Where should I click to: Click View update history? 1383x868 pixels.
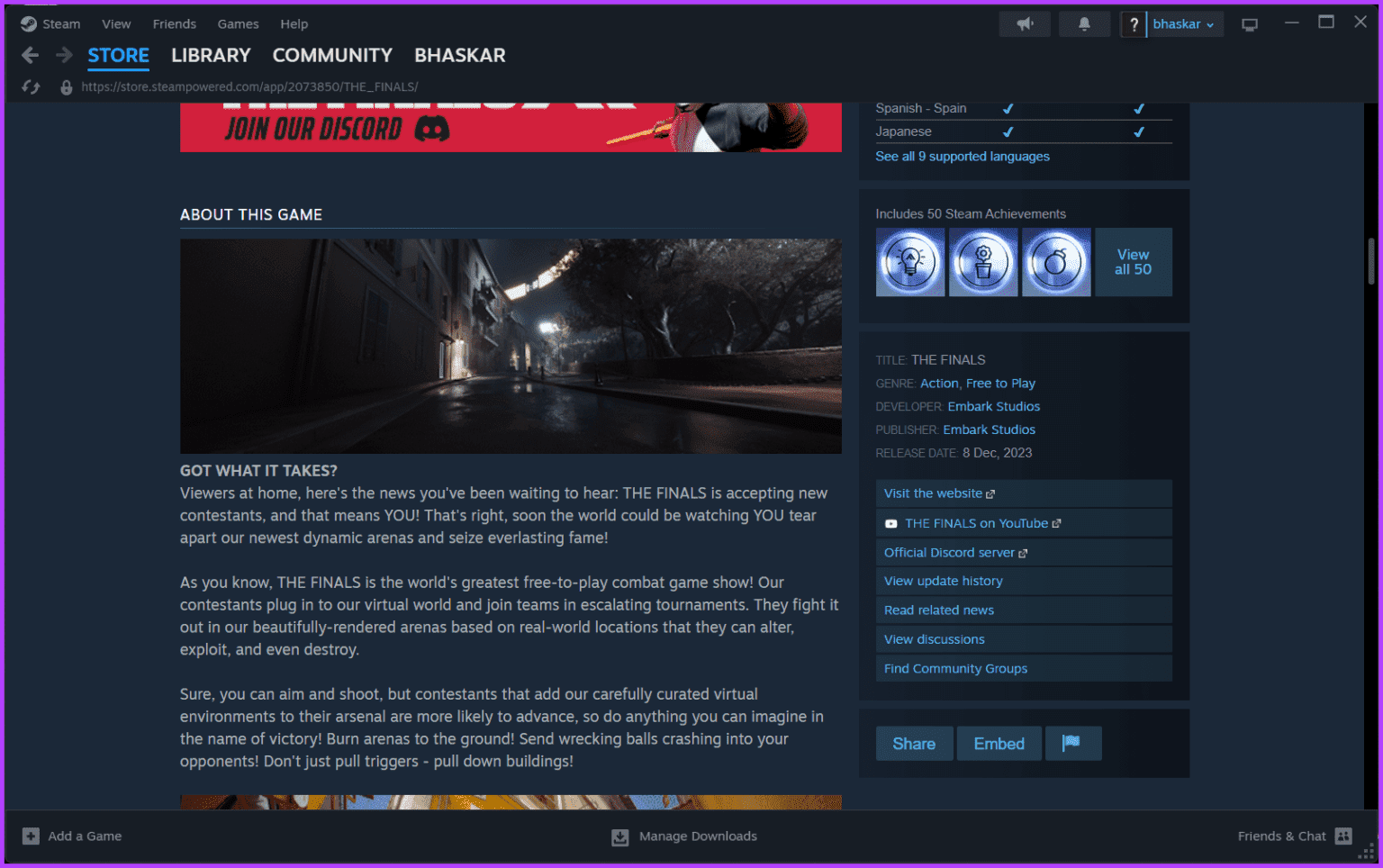[x=1024, y=582]
